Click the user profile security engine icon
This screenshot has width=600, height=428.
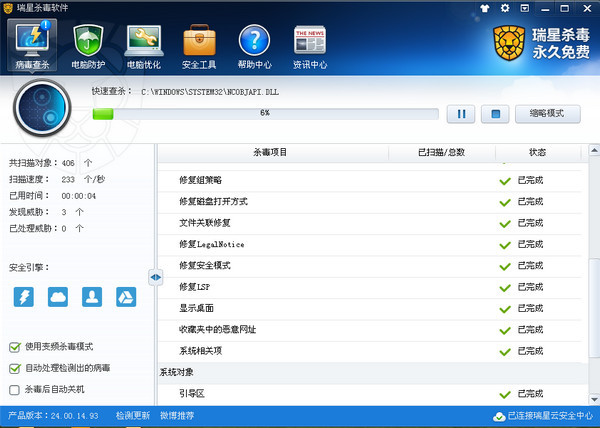click(92, 297)
